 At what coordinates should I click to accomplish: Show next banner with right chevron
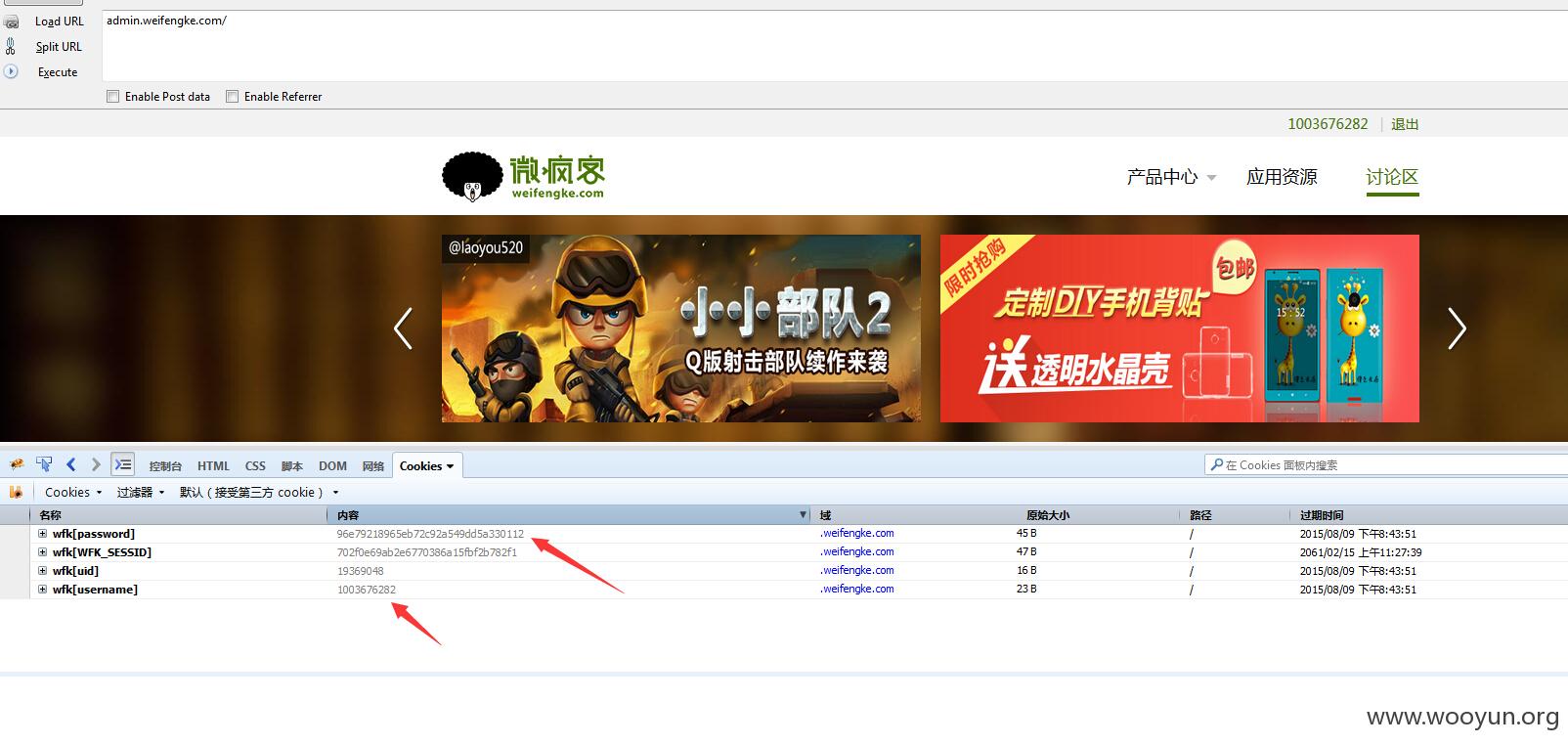pyautogui.click(x=1457, y=329)
